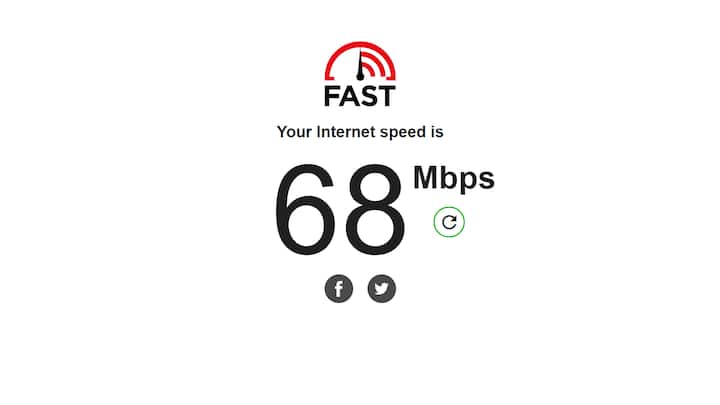This screenshot has width=720, height=405.
Task: Click the circular reload test button
Action: 449,222
